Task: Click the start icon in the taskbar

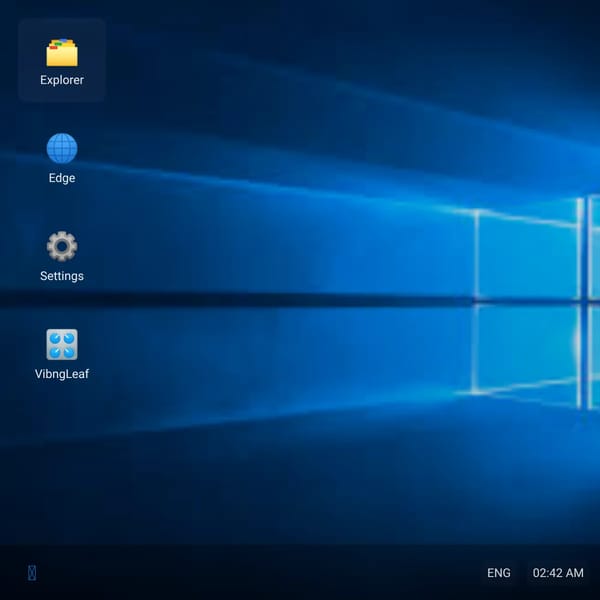Action: (x=32, y=573)
